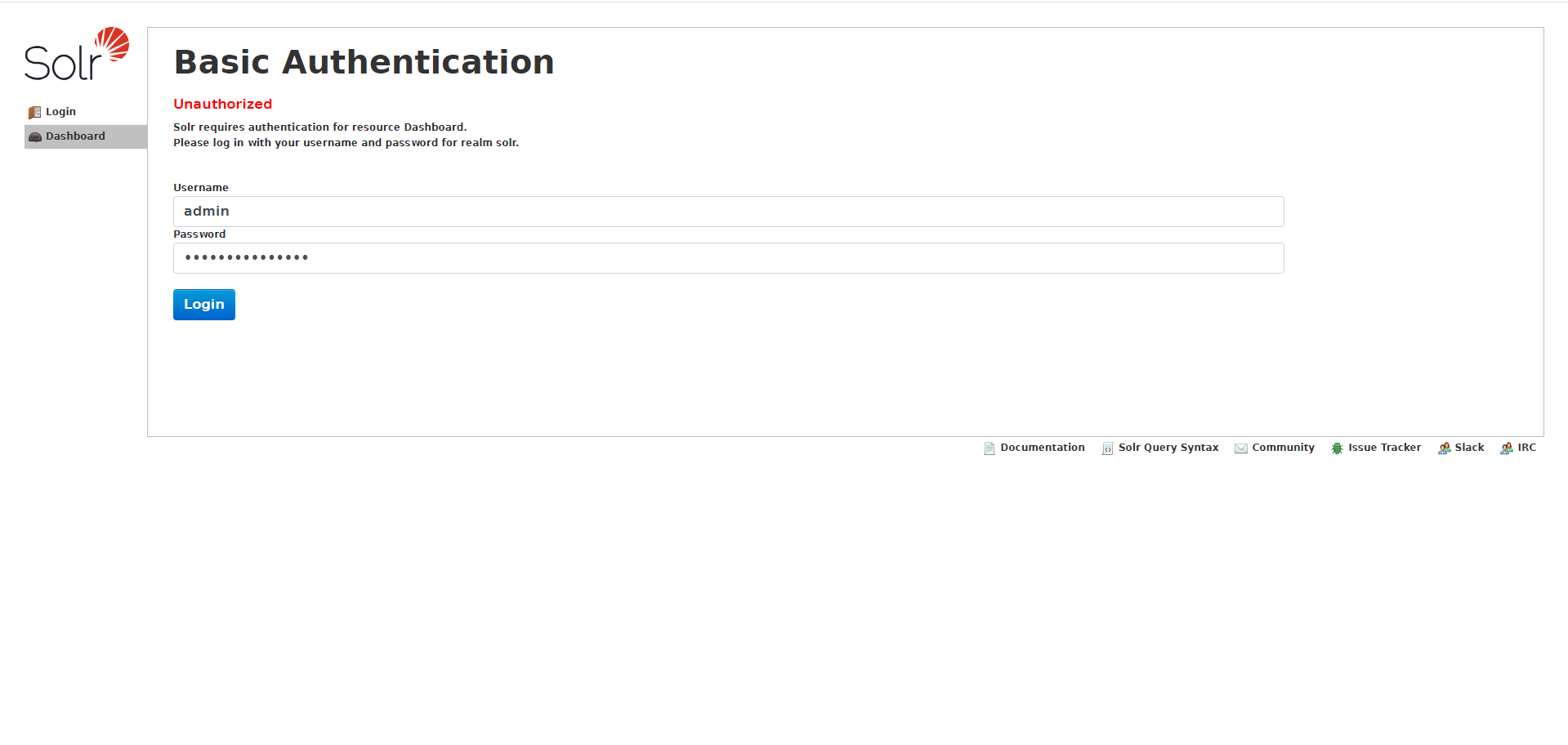
Task: Open the IRC link
Action: [1526, 448]
